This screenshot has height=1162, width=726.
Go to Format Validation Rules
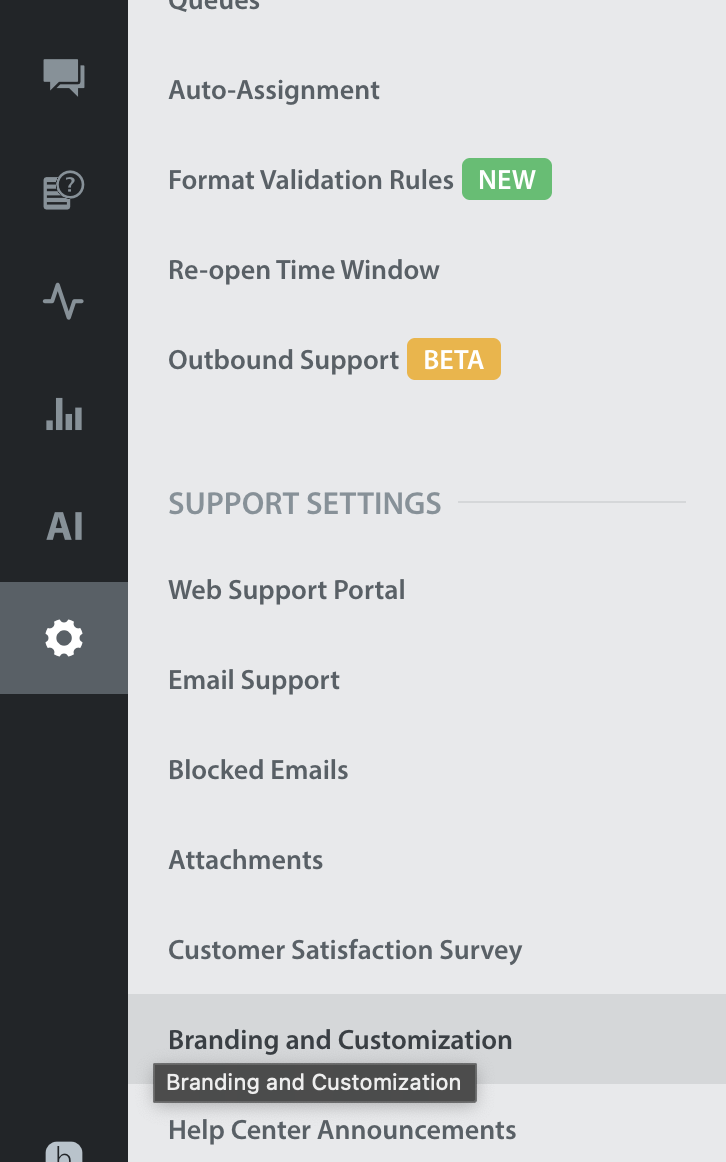pos(310,180)
